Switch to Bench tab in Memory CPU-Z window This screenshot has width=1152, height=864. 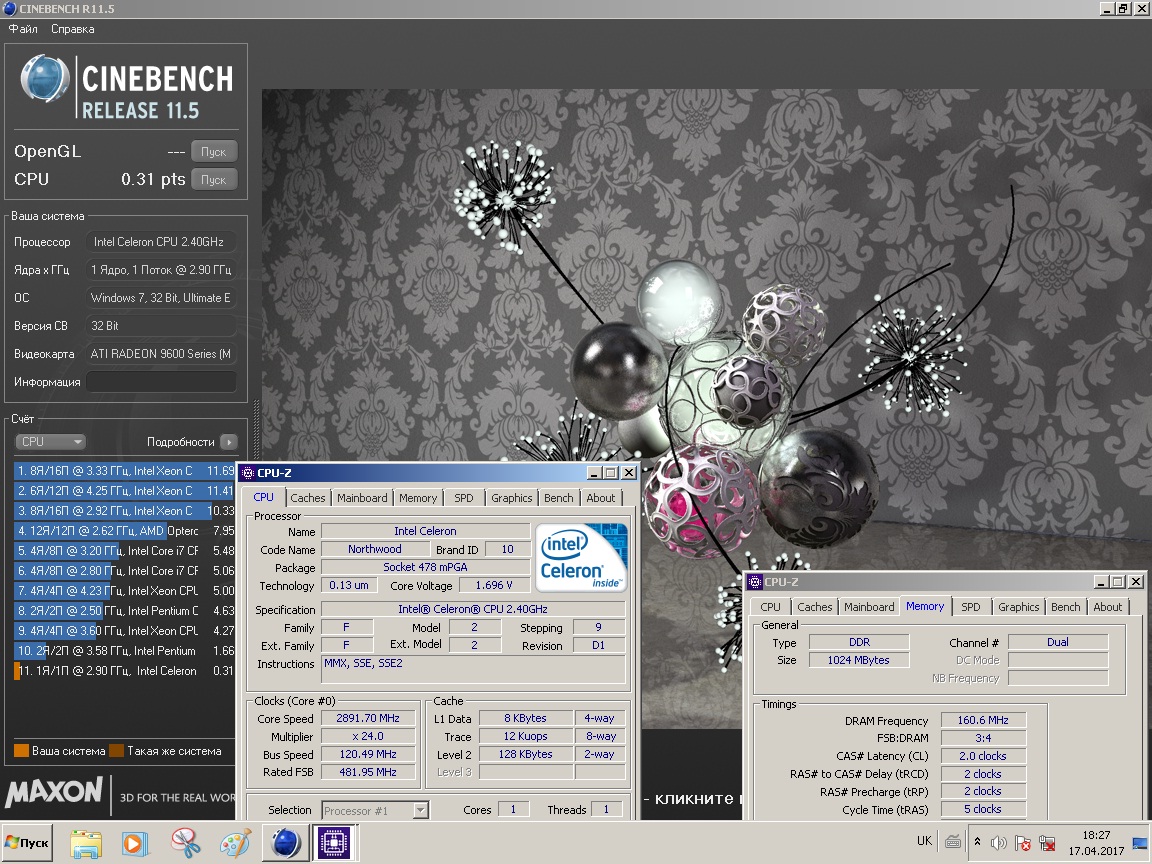tap(1065, 607)
